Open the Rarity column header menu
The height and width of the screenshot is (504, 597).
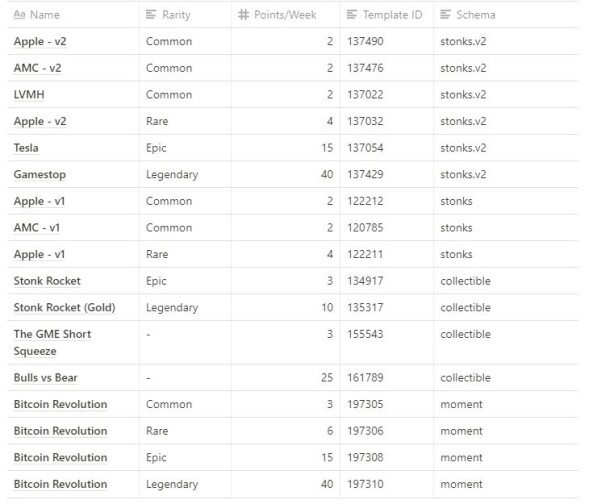185,15
